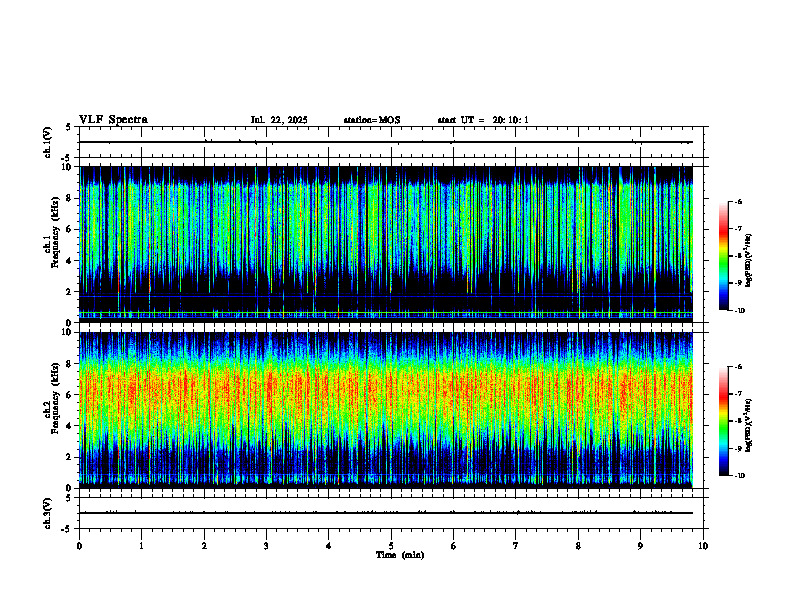The image size is (792, 612).
Task: Click the ch.2 spectrogram color bar
Action: click(x=723, y=421)
